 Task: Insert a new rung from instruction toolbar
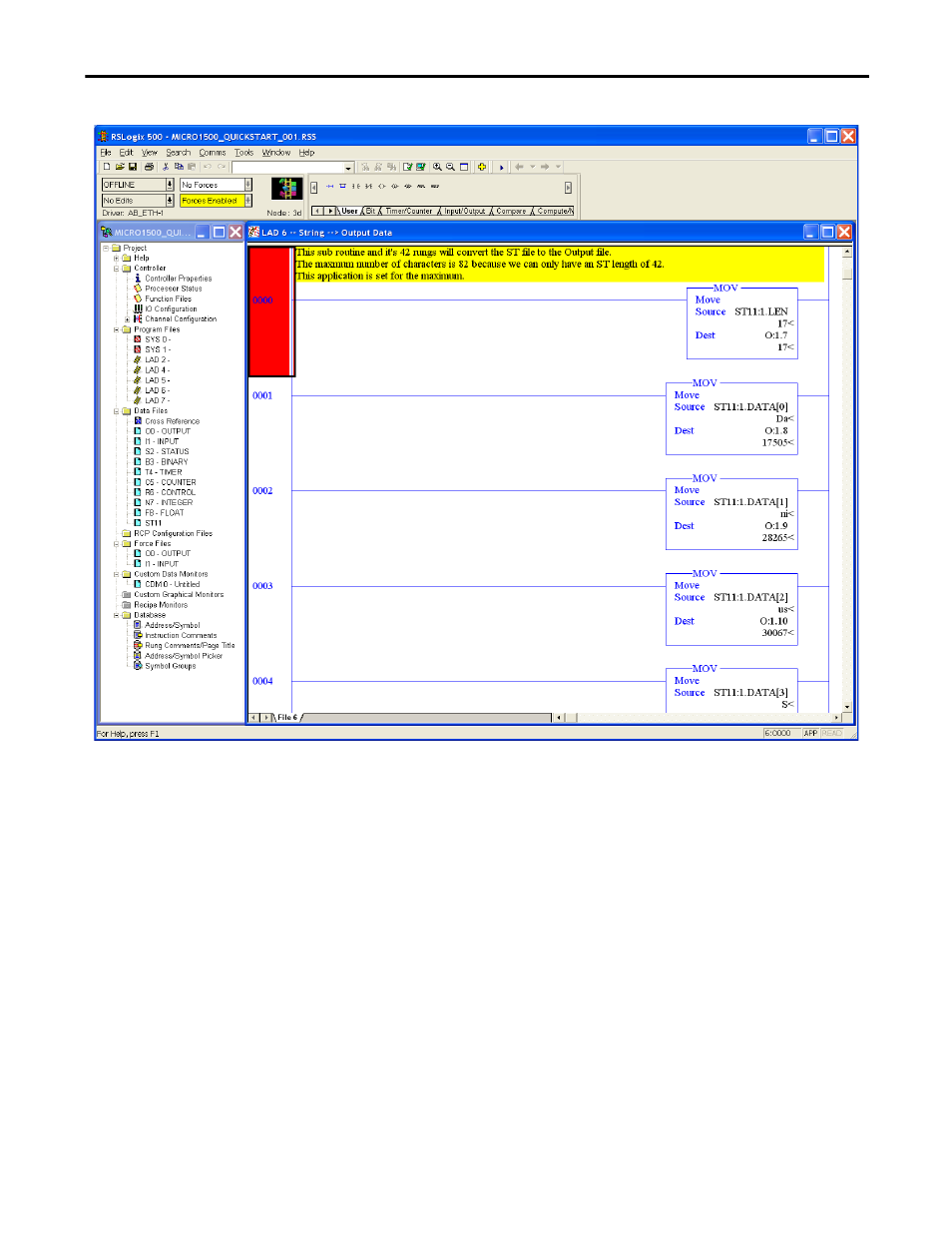(329, 186)
